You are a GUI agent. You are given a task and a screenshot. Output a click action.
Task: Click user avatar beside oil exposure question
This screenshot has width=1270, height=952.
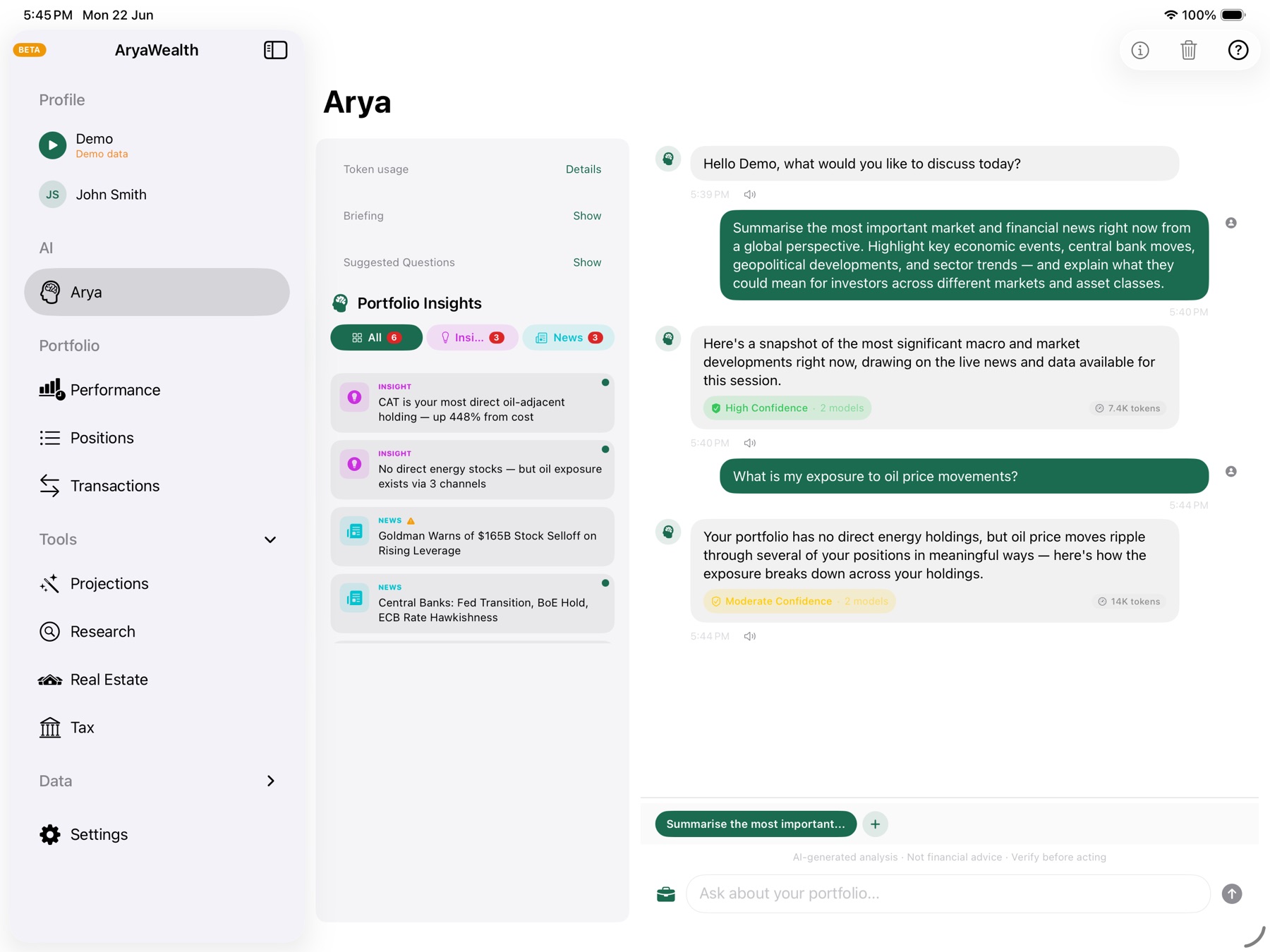click(1231, 472)
